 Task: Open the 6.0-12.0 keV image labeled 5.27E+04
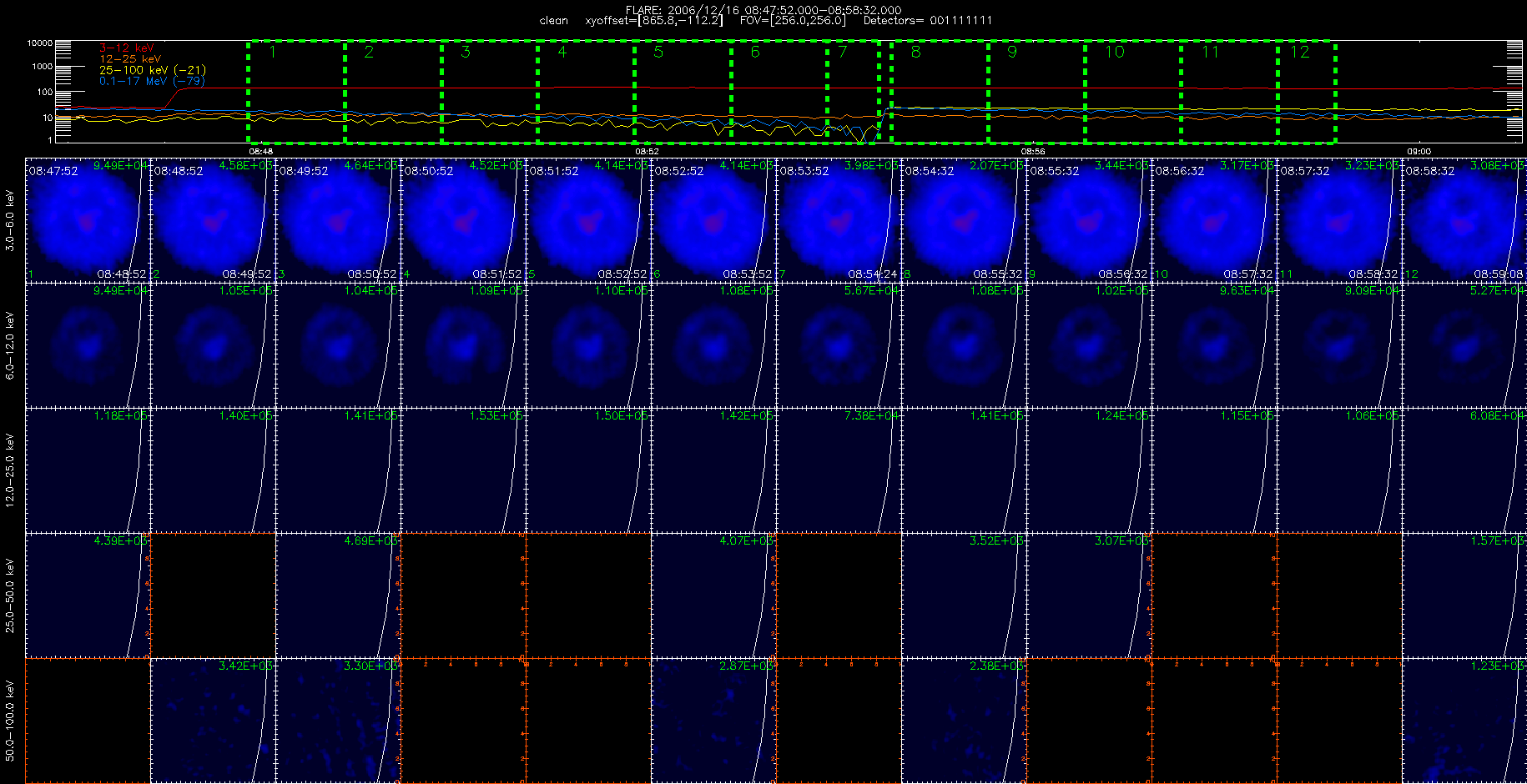[x=1464, y=344]
